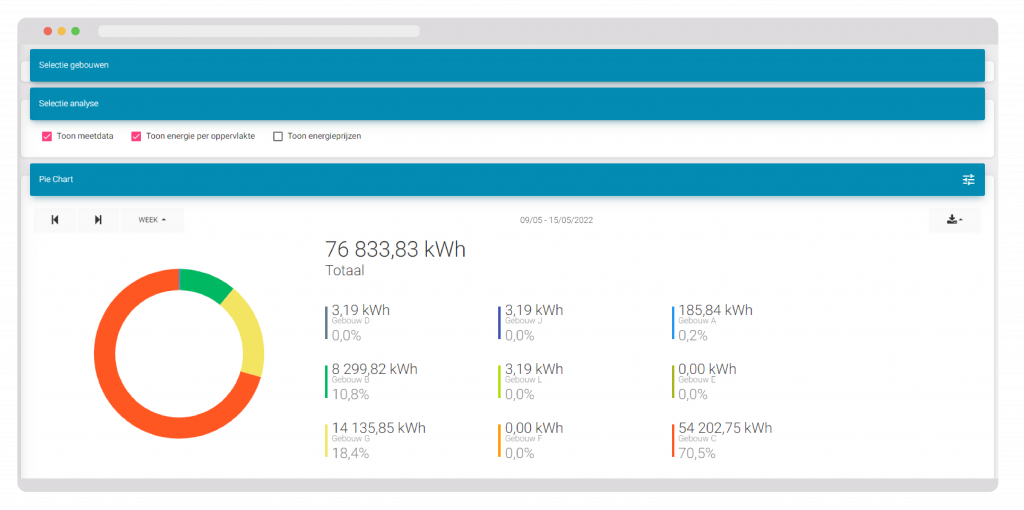Expand the Selectie analyse panel

[x=507, y=104]
